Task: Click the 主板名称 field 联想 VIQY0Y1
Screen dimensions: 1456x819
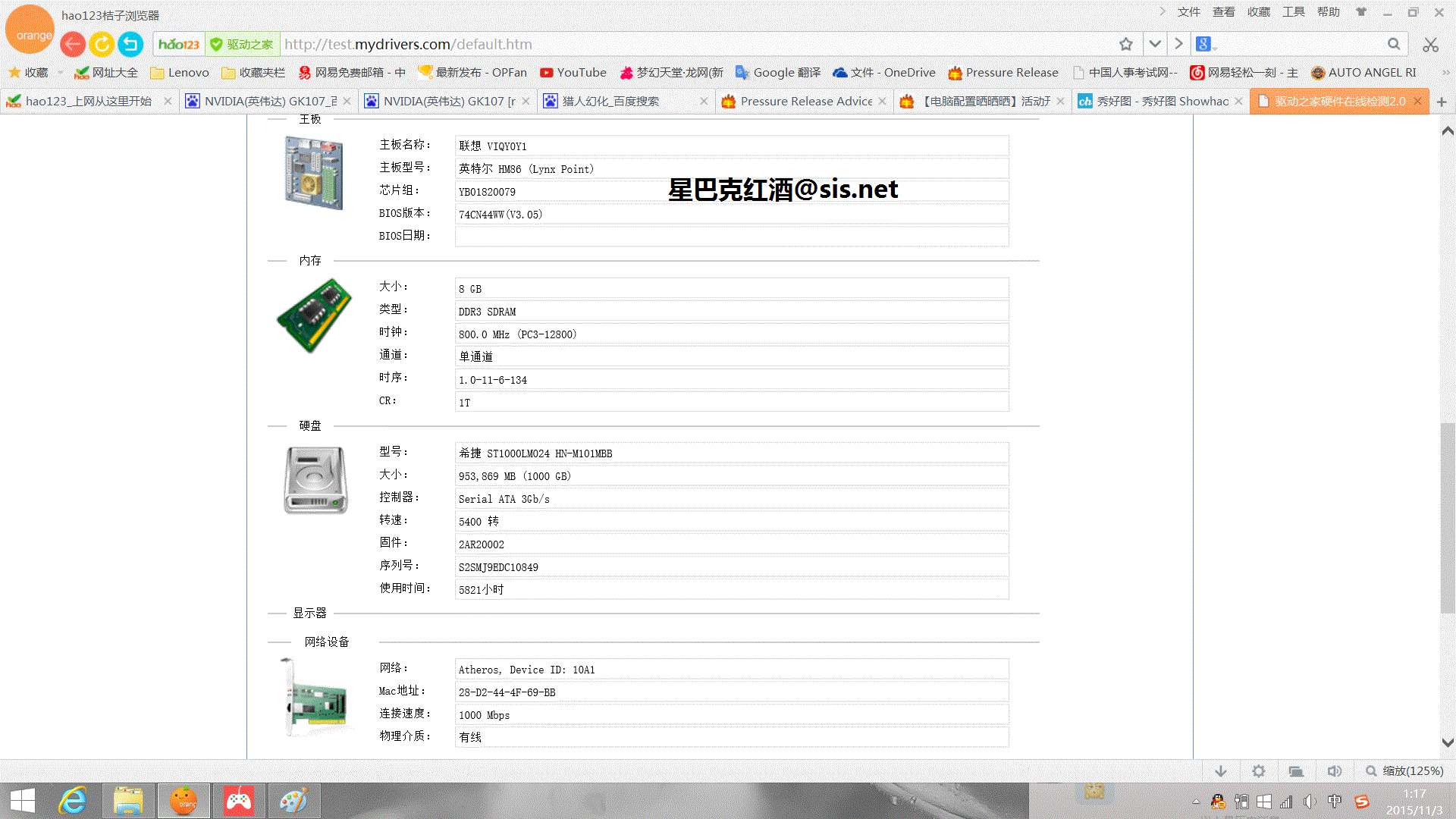Action: pos(732,146)
